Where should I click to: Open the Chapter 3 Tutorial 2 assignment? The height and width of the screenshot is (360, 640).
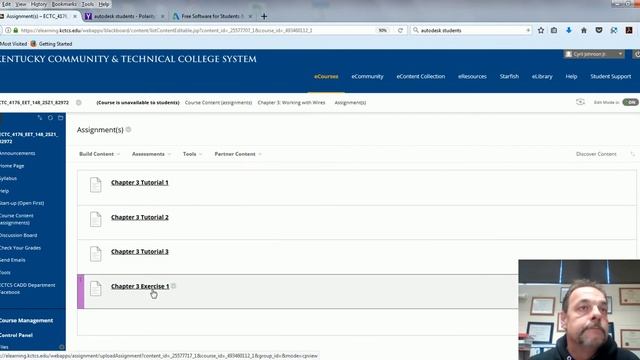(x=140, y=217)
